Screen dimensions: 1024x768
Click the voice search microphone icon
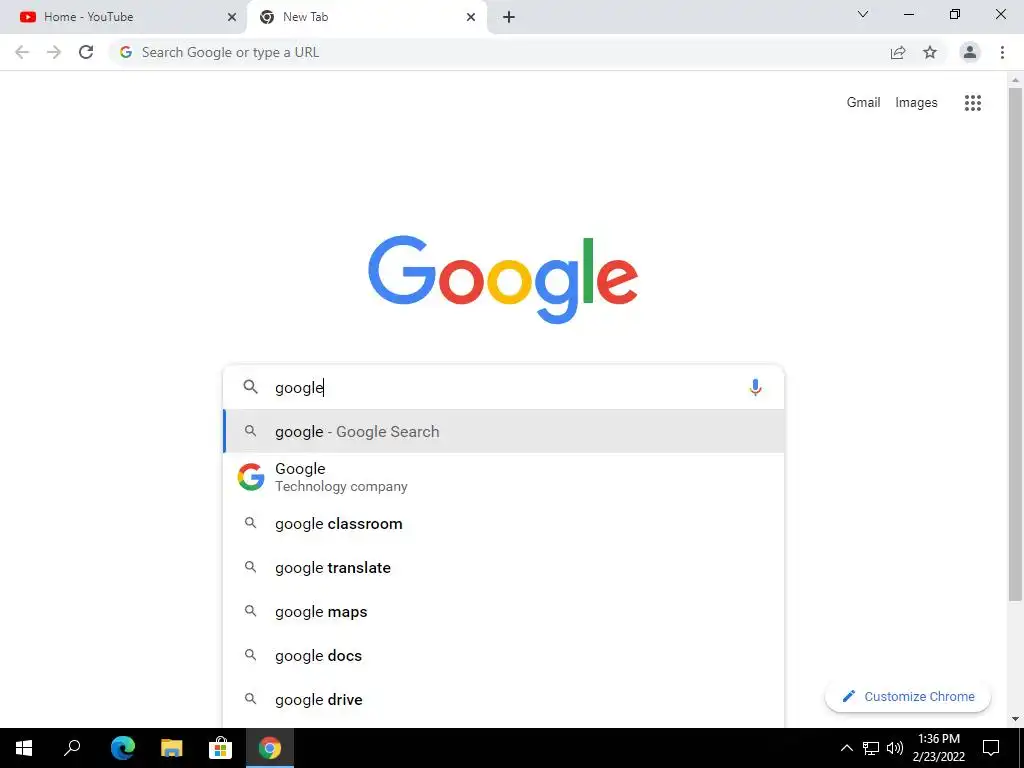[755, 387]
